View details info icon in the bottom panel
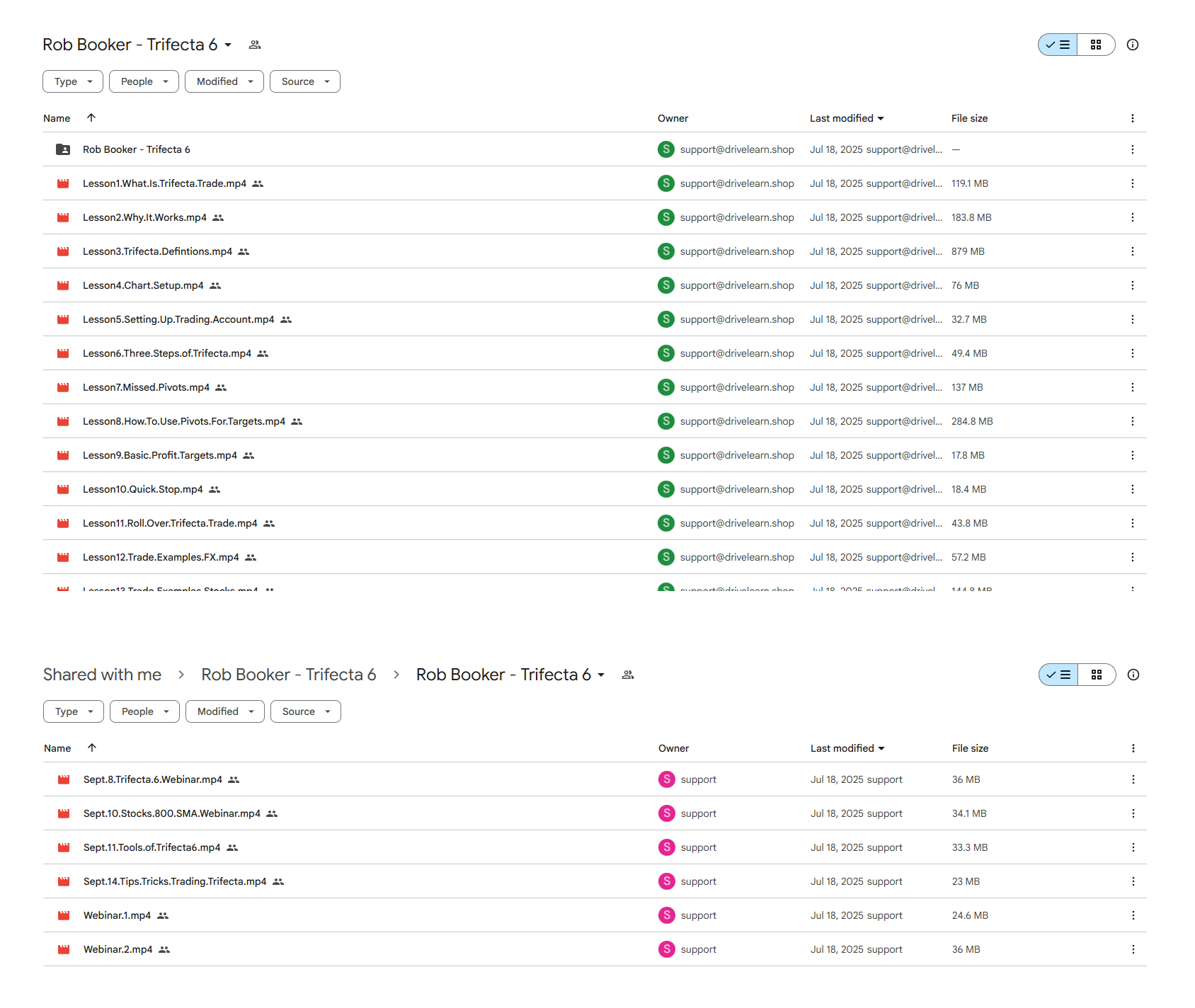 pos(1133,675)
